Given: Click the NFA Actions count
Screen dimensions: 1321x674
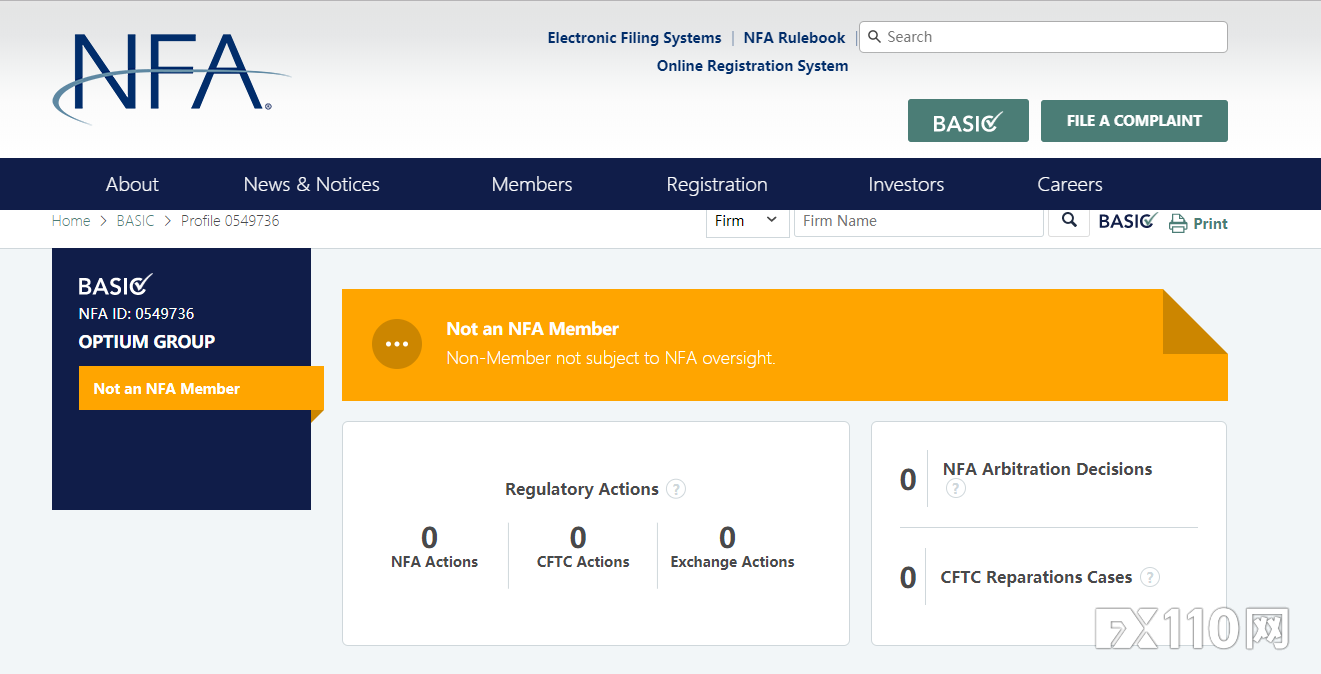Looking at the screenshot, I should click(429, 538).
